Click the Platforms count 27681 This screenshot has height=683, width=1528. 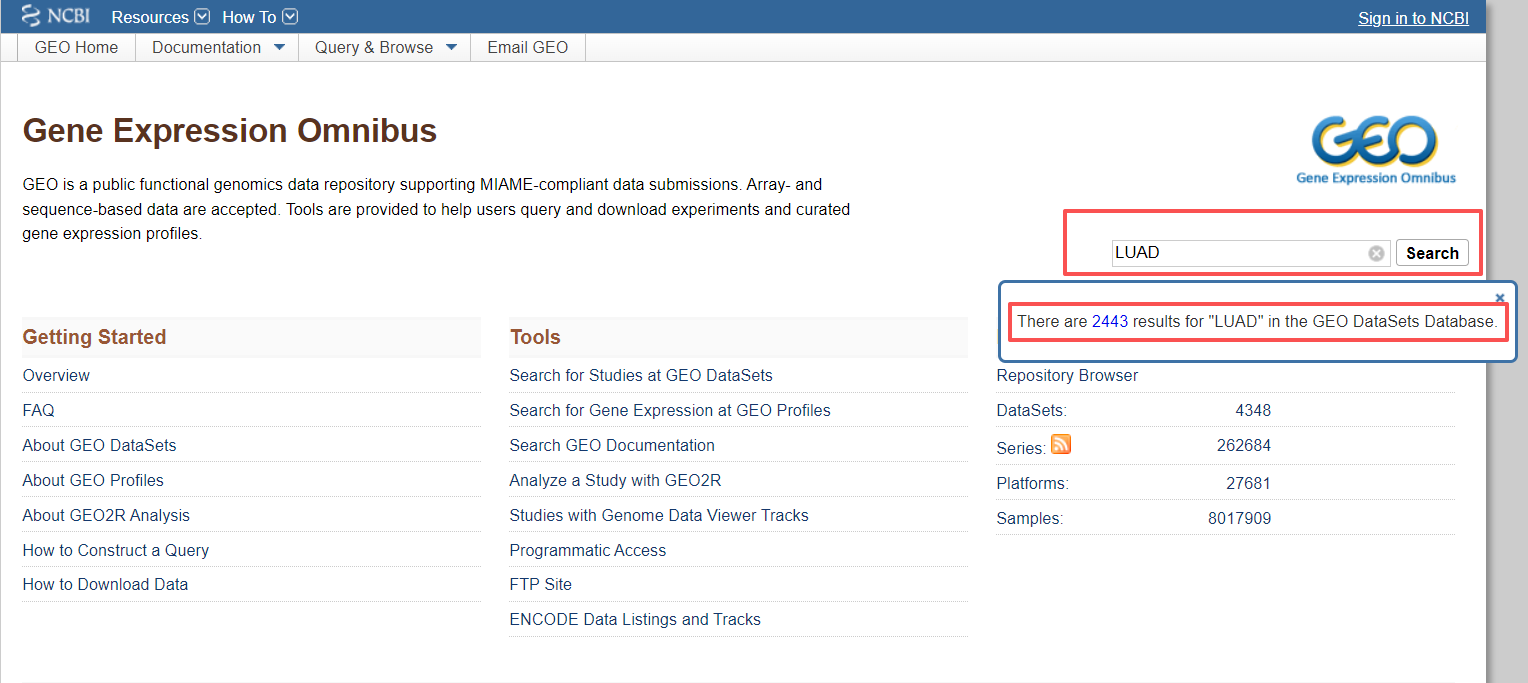click(x=1248, y=483)
